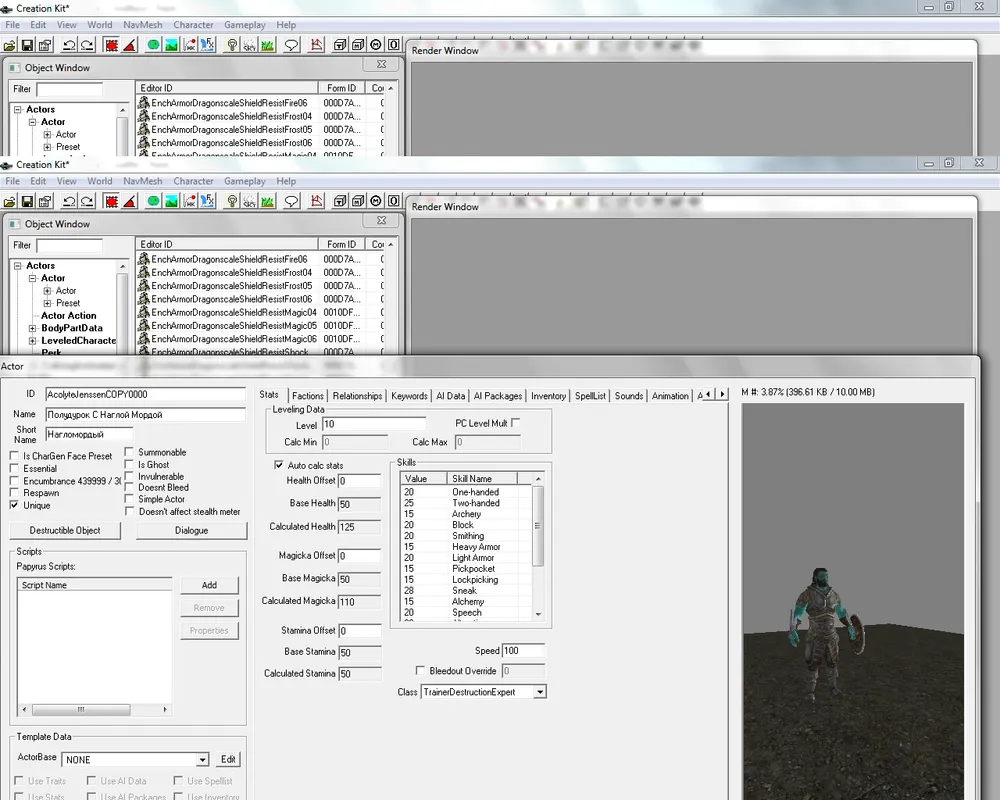Click the speech bubble dialogue icon in lower toolbar
The image size is (1000, 800).
click(291, 201)
